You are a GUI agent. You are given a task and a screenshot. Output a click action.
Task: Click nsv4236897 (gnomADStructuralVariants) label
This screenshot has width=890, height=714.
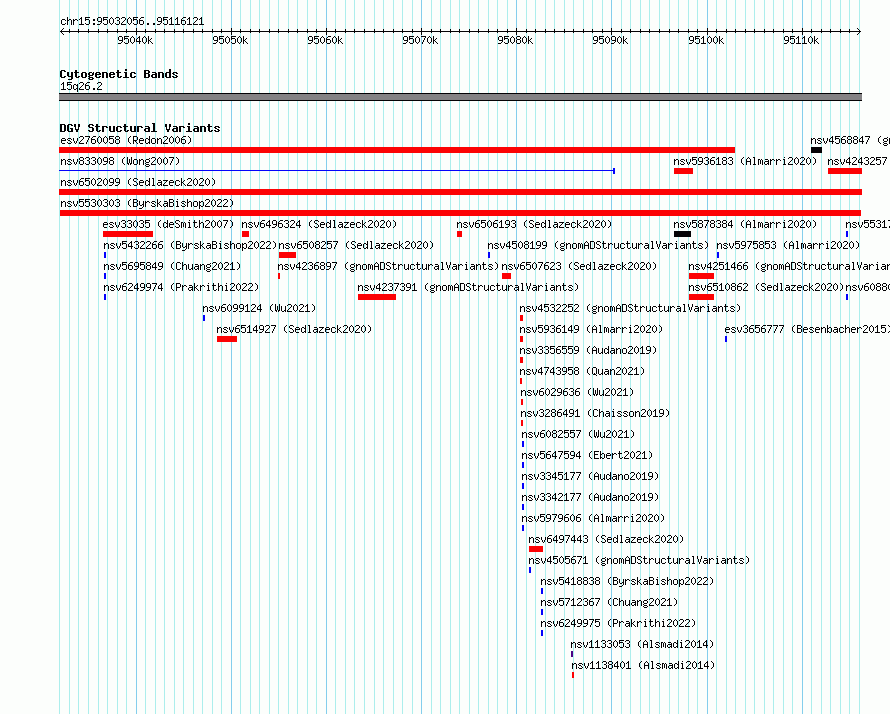pos(388,266)
